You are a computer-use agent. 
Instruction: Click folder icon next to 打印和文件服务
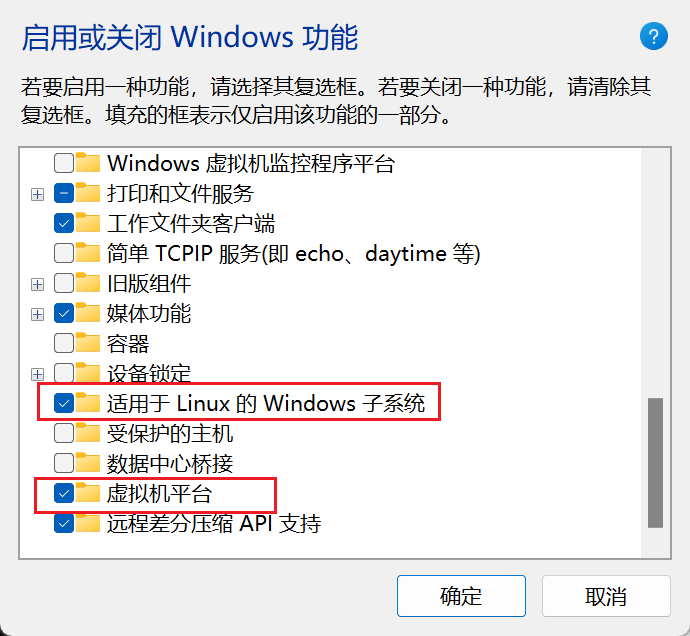pyautogui.click(x=88, y=193)
